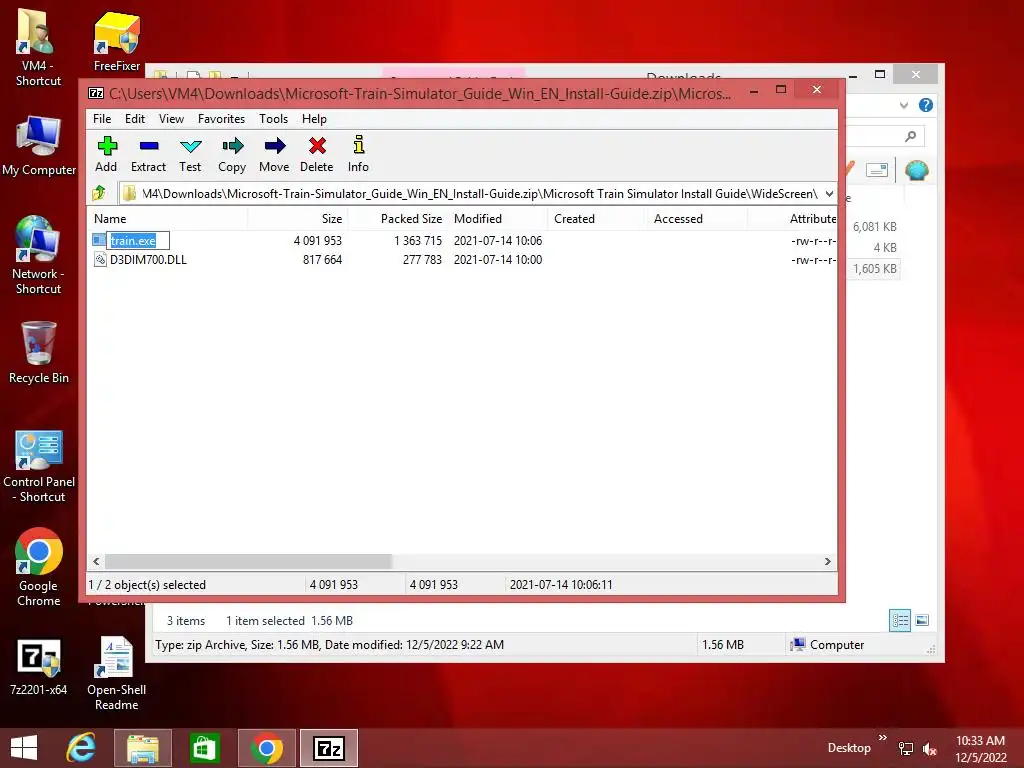Open the Help menu
Screen dimensions: 1024x768
(x=314, y=119)
